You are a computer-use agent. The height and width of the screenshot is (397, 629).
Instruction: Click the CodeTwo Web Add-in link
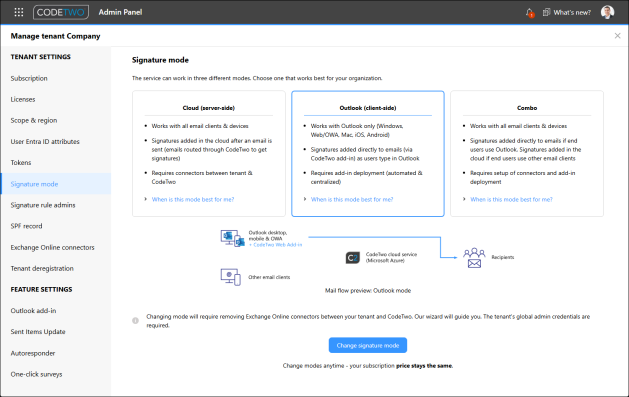(276, 245)
